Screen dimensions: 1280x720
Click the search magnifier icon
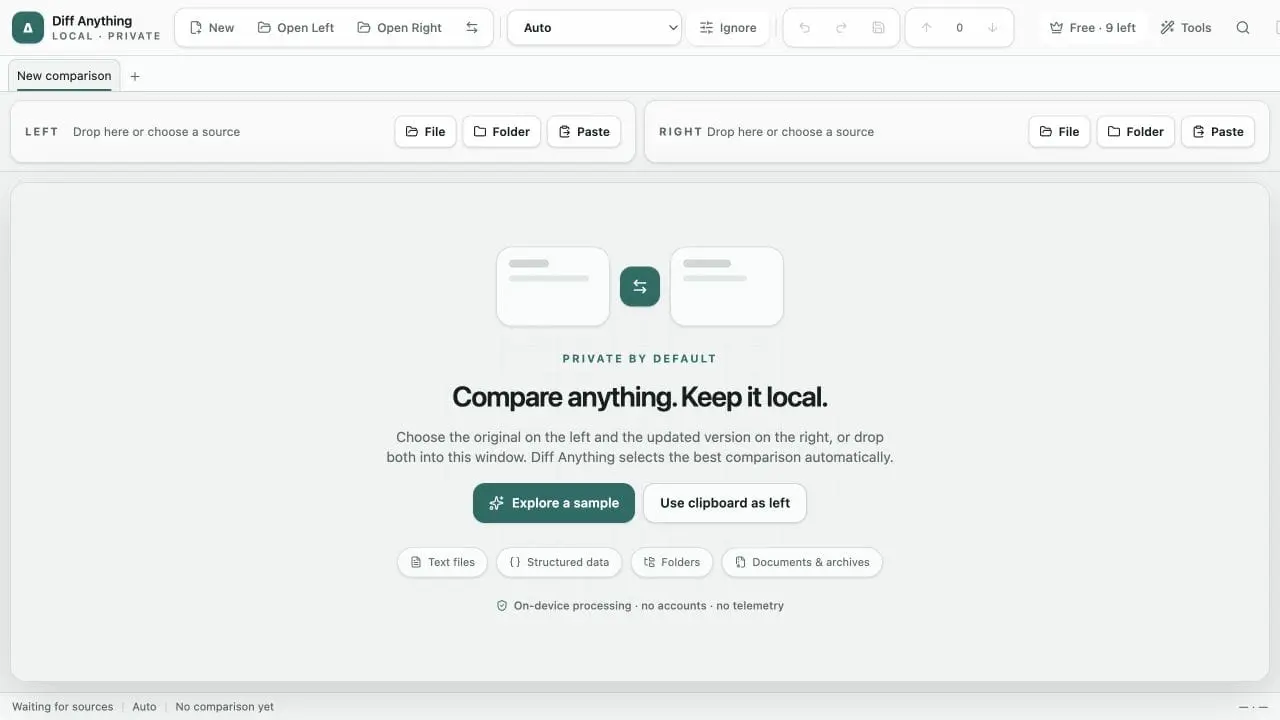click(x=1243, y=28)
